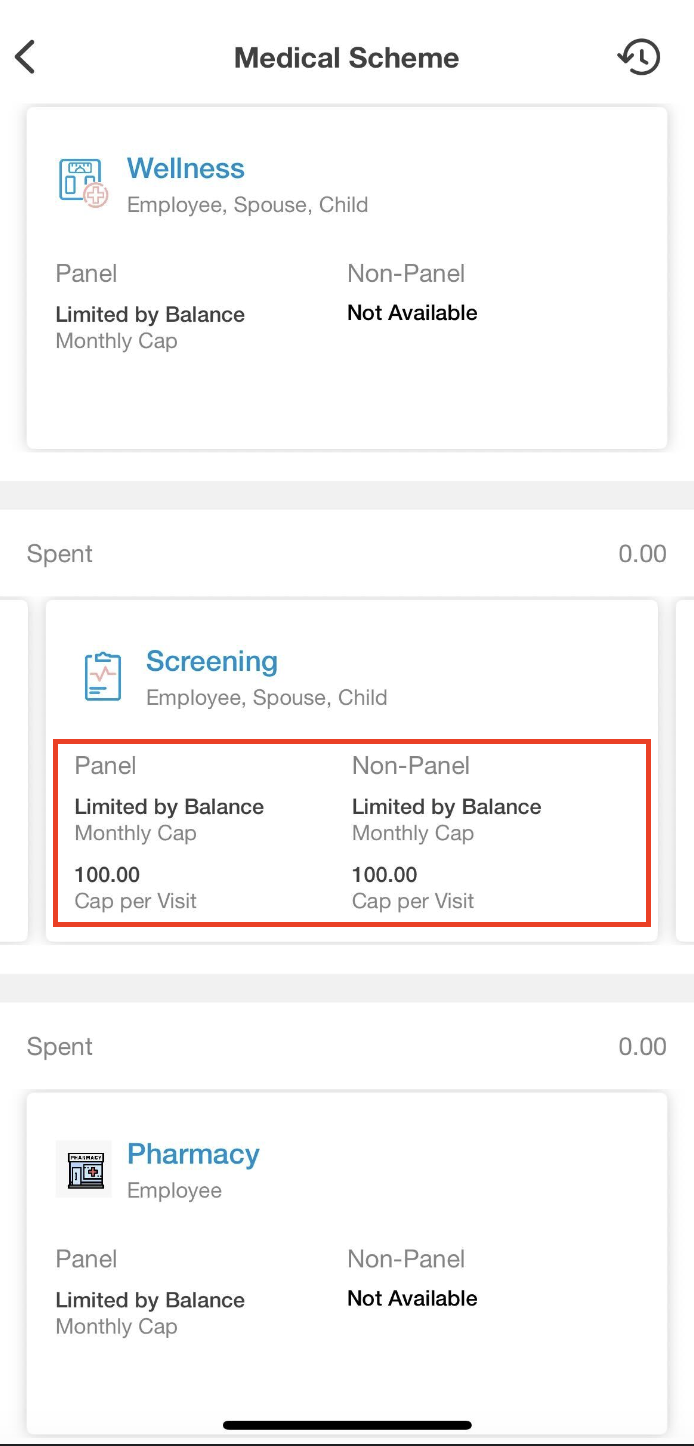The image size is (694, 1446).
Task: Tap the Pharmacy Non-Panel Not Available text
Action: click(x=412, y=1299)
